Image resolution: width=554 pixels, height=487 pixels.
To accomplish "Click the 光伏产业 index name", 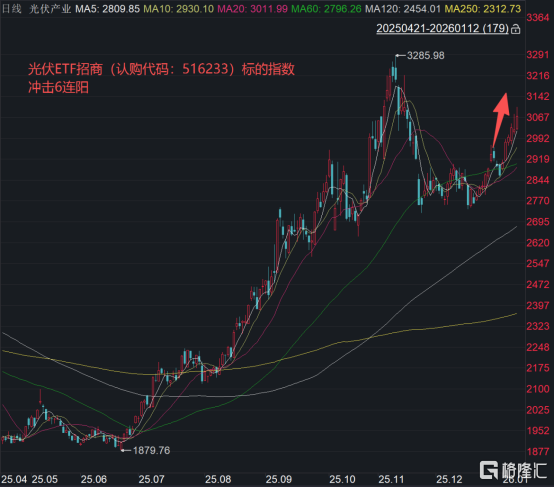I will 50,8.
